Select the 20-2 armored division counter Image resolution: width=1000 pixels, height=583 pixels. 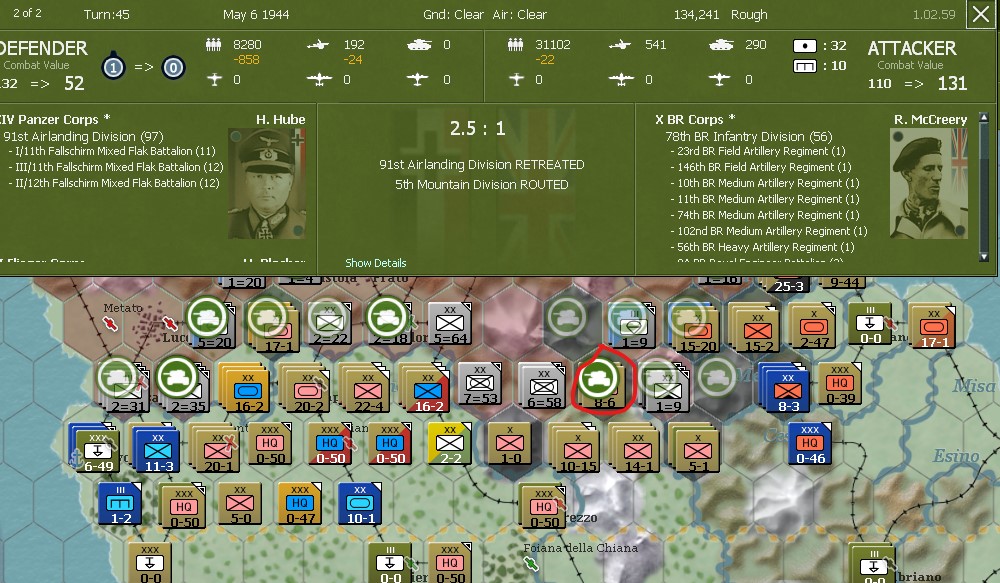[x=307, y=387]
